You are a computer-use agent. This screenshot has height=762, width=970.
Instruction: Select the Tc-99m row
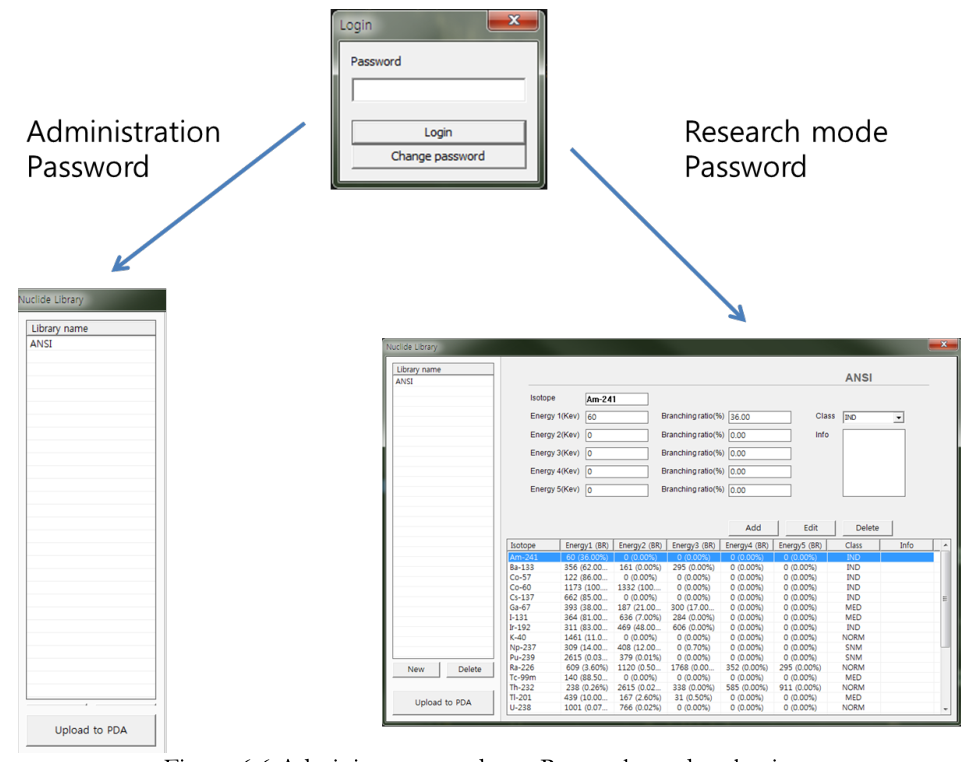(721, 677)
